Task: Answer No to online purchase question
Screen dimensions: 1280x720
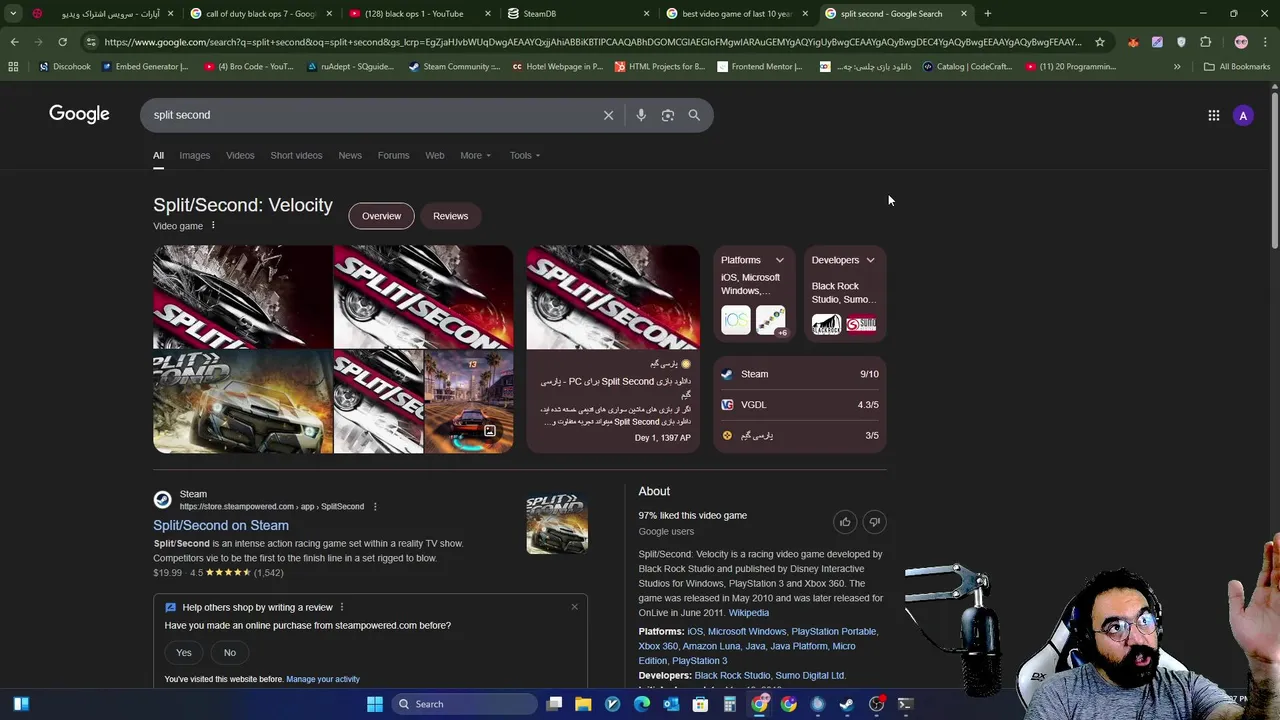Action: point(230,653)
